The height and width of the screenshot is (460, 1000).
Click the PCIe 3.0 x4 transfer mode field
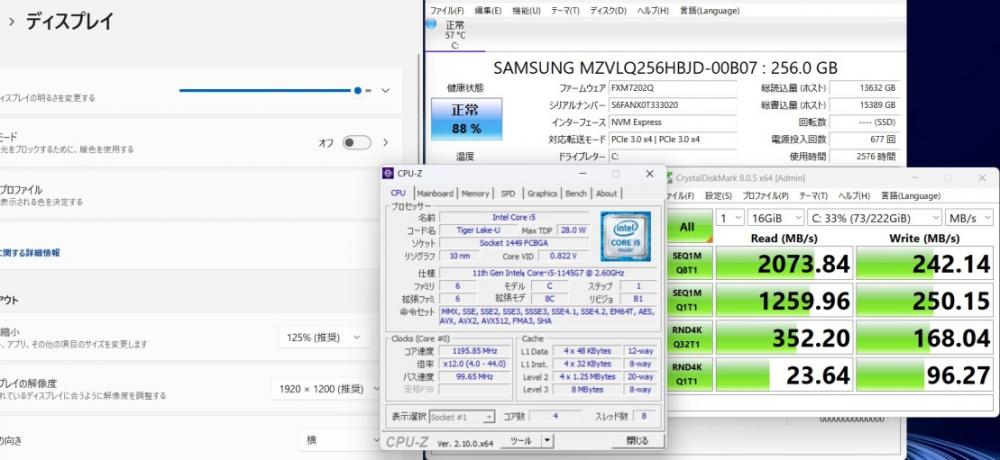672,139
